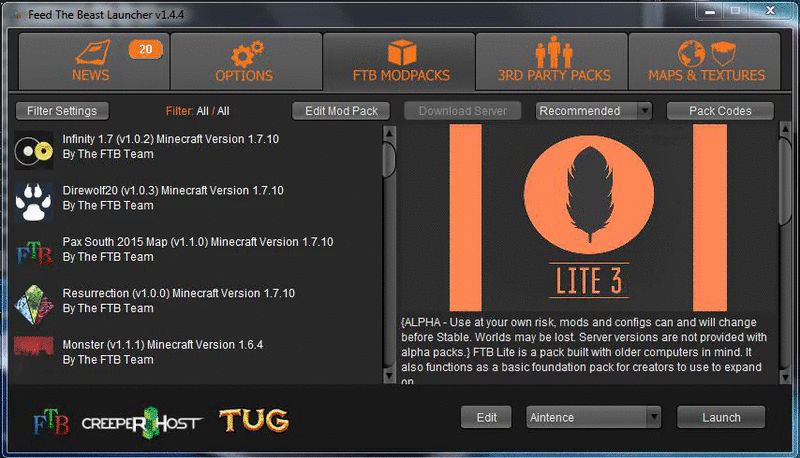Click the FTB logo at the bottom
The image size is (800, 458).
pyautogui.click(x=51, y=421)
